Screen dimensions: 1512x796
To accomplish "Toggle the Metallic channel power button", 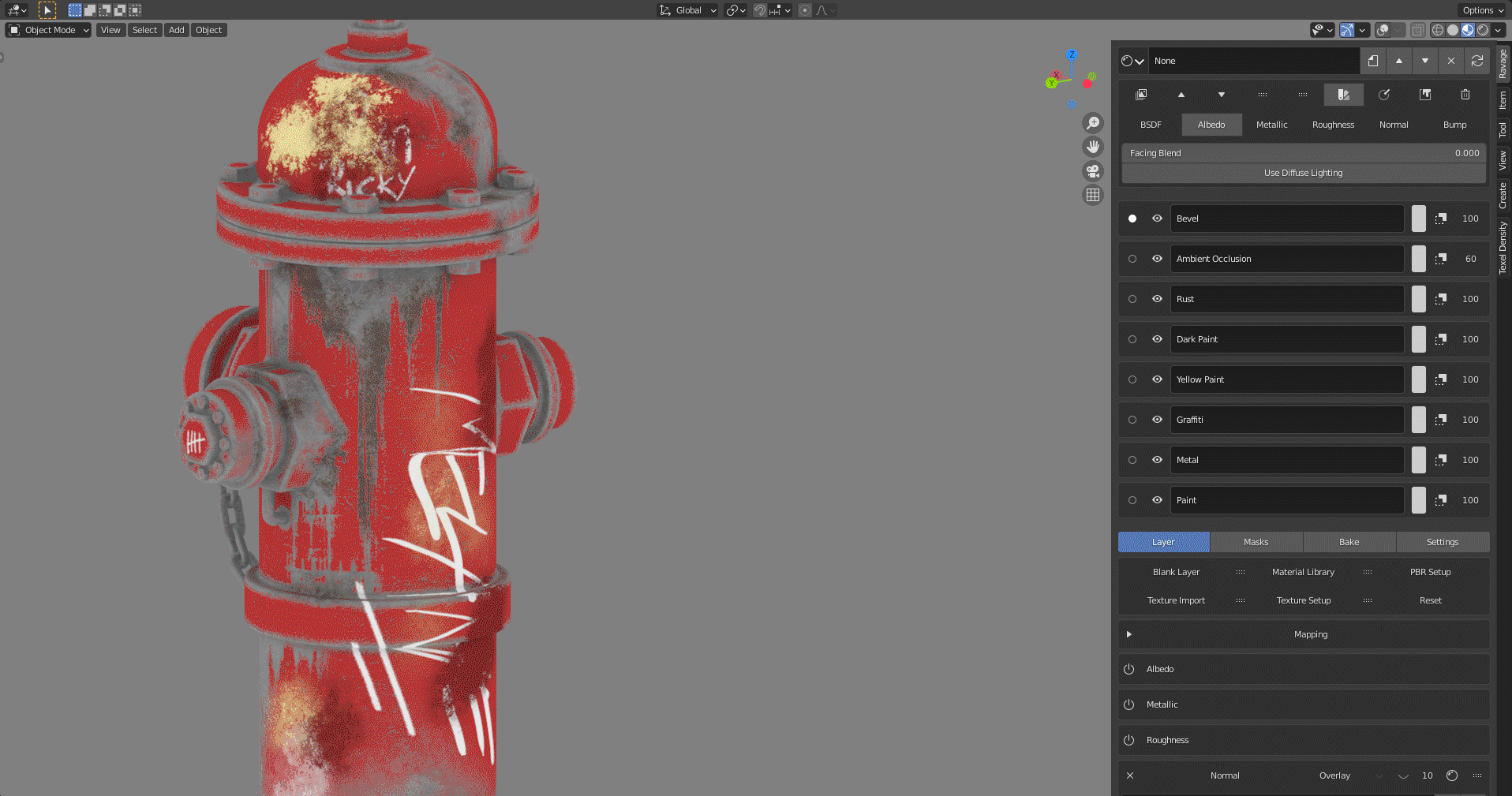I will [x=1129, y=704].
